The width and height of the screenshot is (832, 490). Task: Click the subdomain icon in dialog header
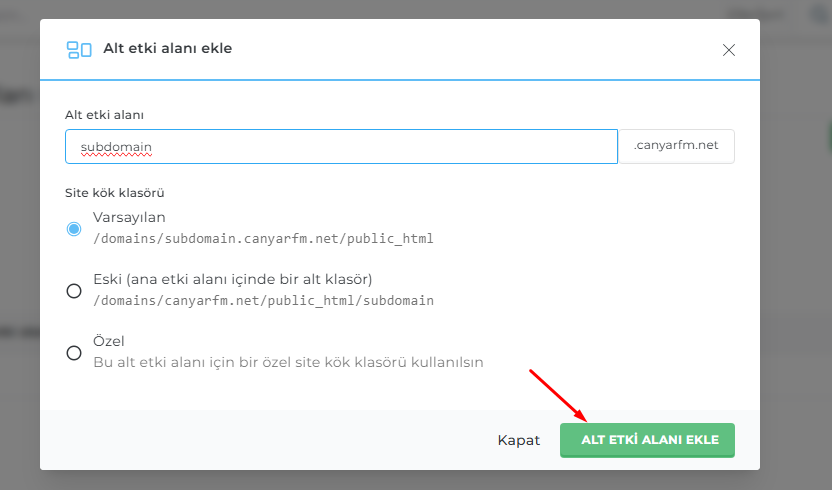(x=78, y=49)
